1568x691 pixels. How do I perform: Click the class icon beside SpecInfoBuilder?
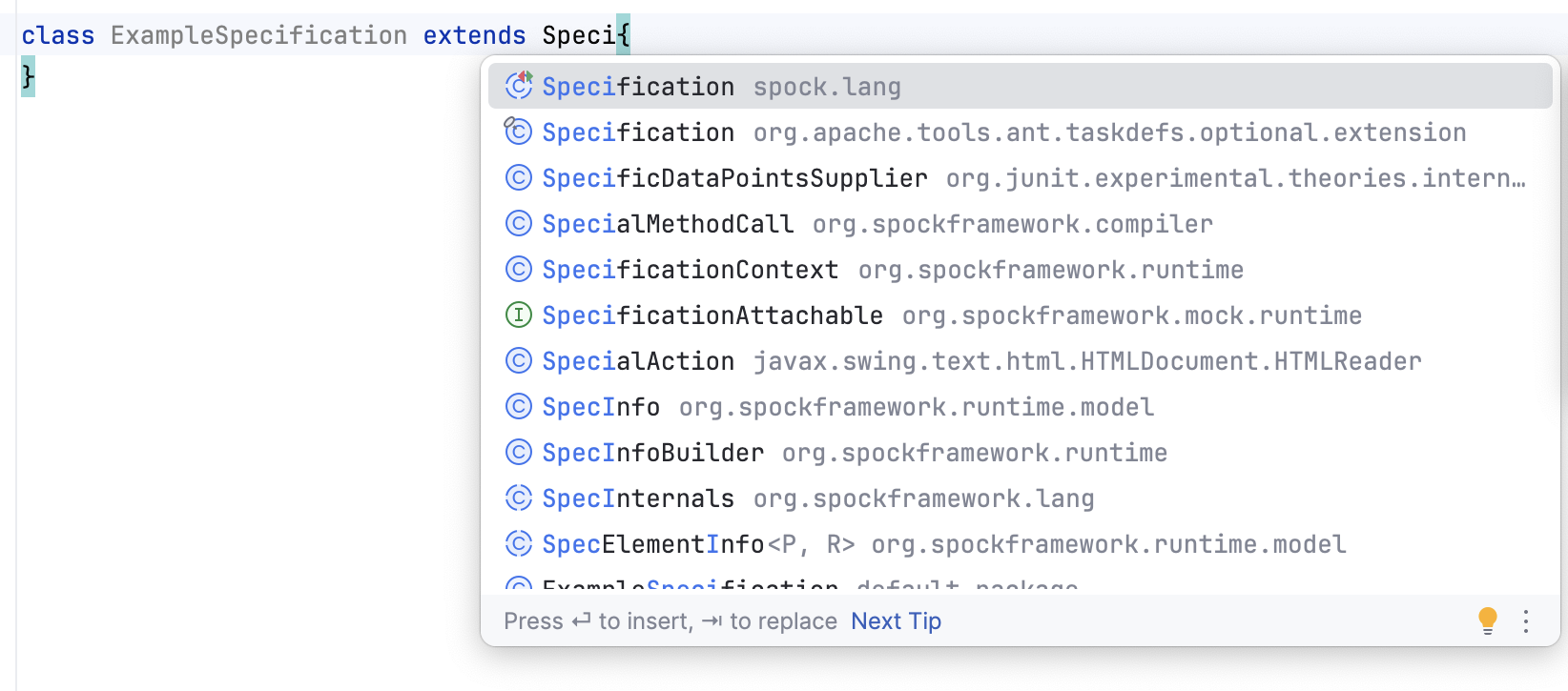pyautogui.click(x=518, y=452)
